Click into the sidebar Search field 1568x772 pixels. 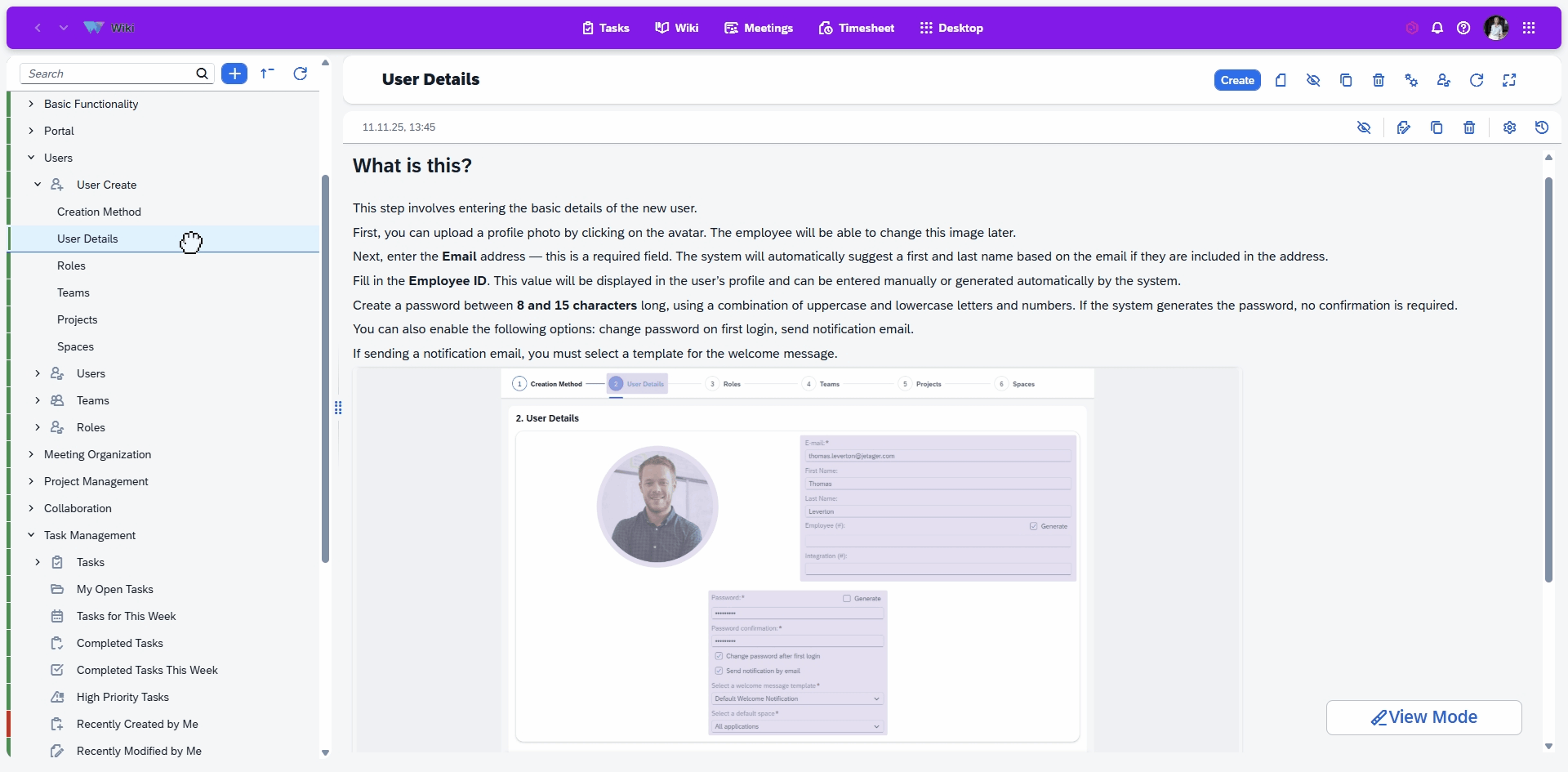coord(110,74)
